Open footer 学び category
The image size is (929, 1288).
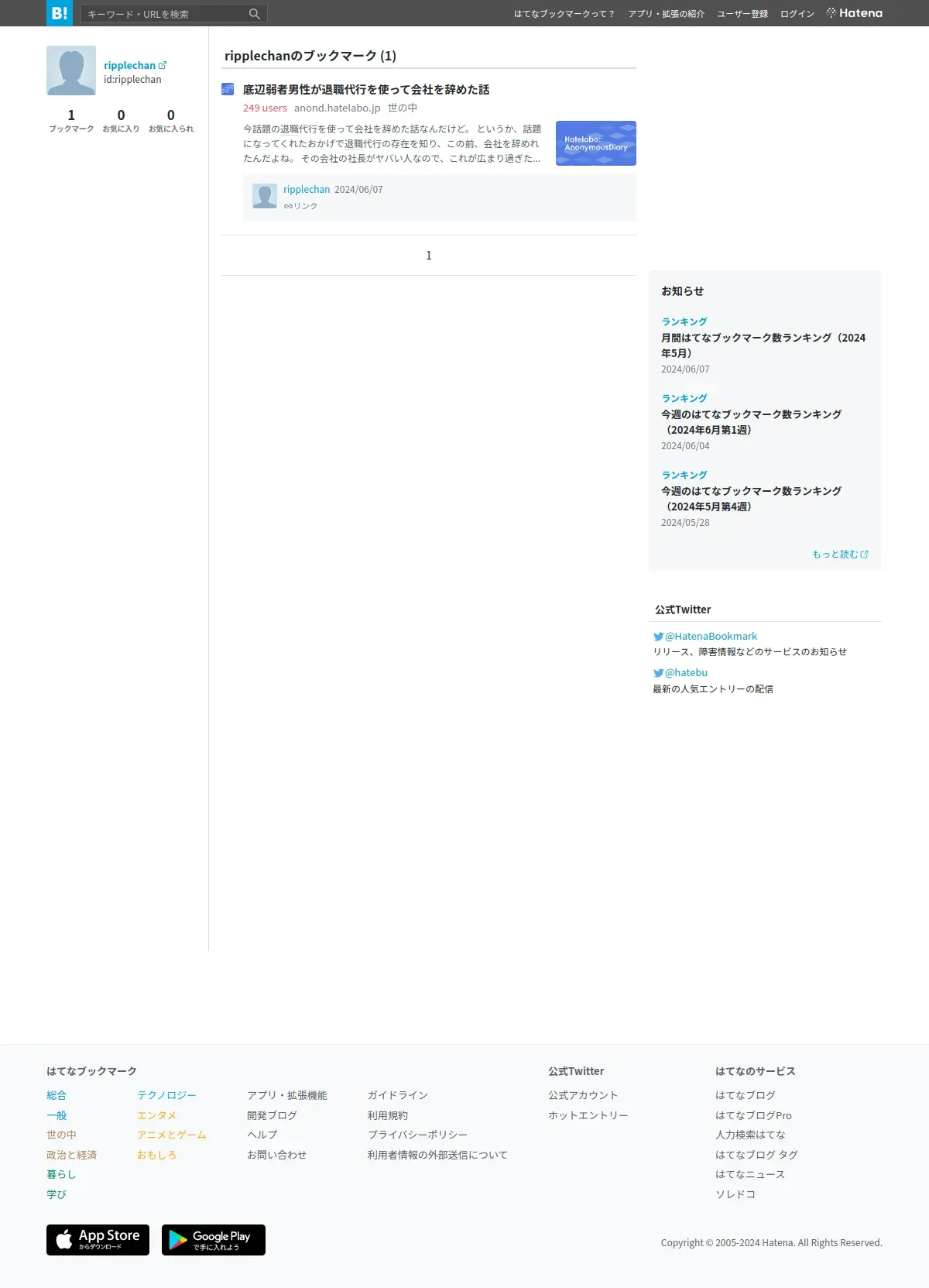(x=57, y=1194)
